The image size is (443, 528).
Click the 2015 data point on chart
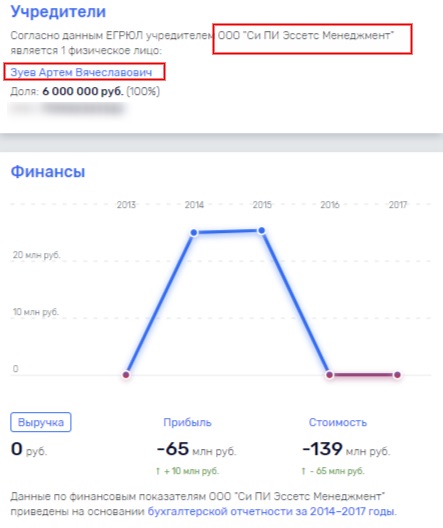coord(262,231)
